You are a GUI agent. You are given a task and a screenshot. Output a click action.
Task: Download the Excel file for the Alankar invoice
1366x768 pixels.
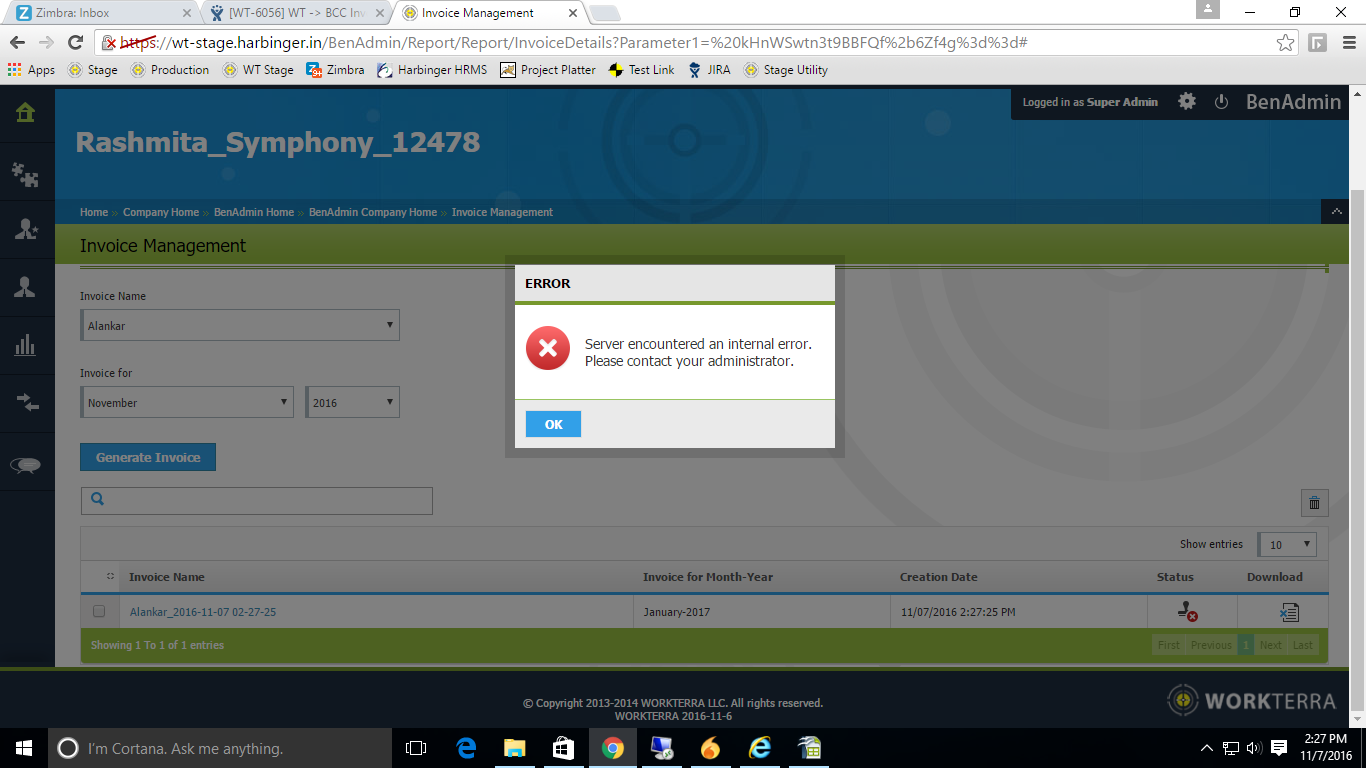point(1290,611)
